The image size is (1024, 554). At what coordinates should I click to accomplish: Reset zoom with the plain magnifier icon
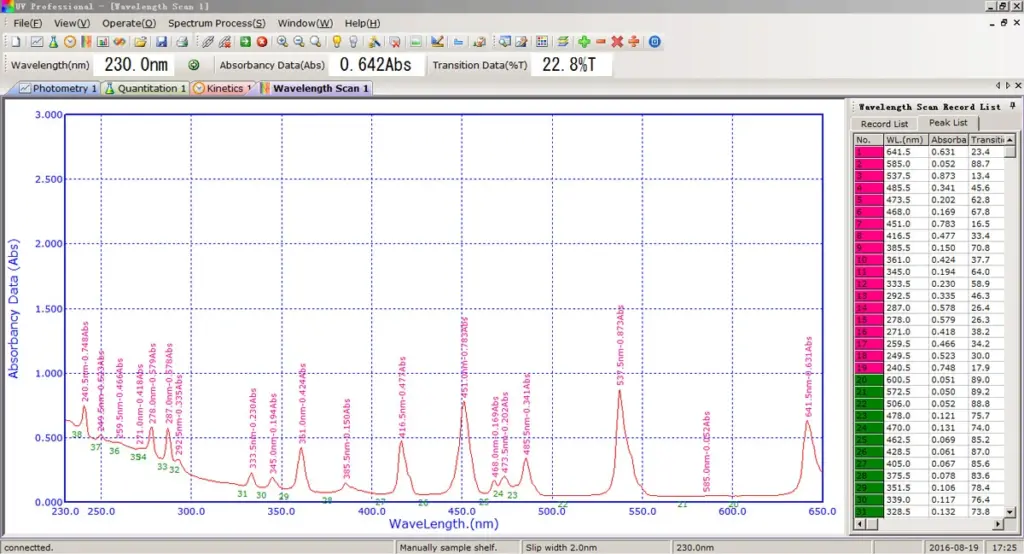coord(315,42)
